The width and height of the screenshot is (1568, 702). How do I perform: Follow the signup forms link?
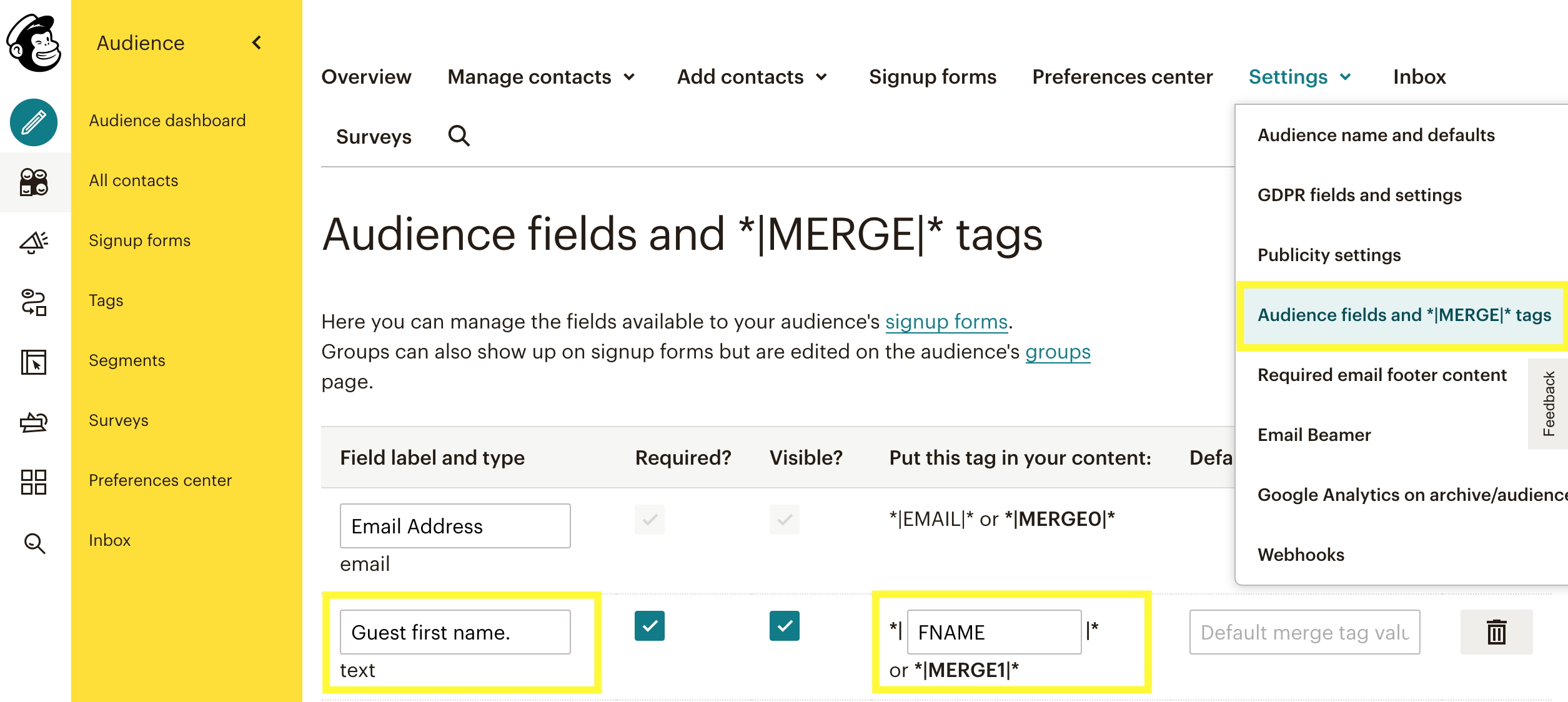click(x=946, y=322)
